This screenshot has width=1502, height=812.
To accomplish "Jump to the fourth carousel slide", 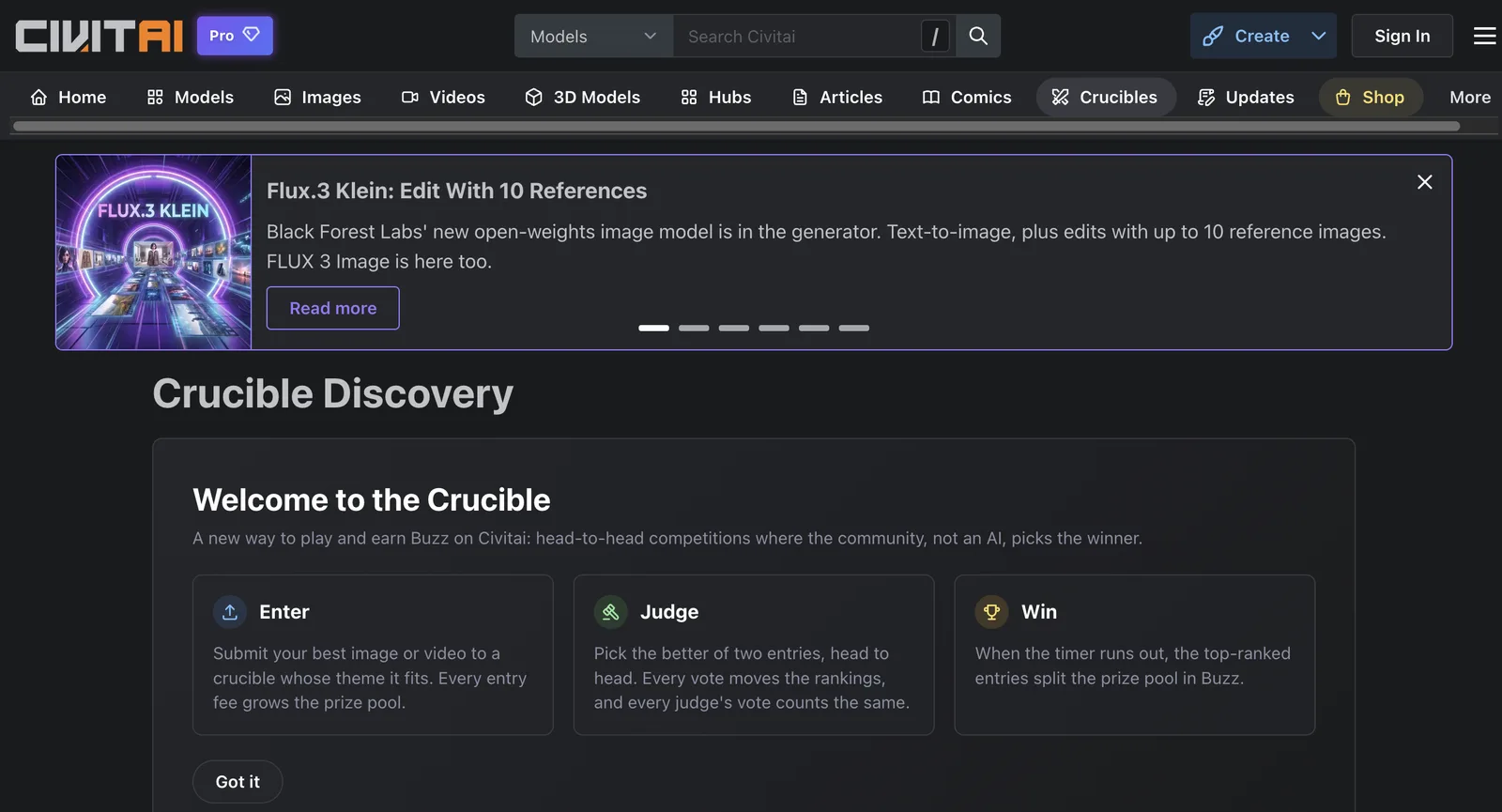I will [x=774, y=328].
